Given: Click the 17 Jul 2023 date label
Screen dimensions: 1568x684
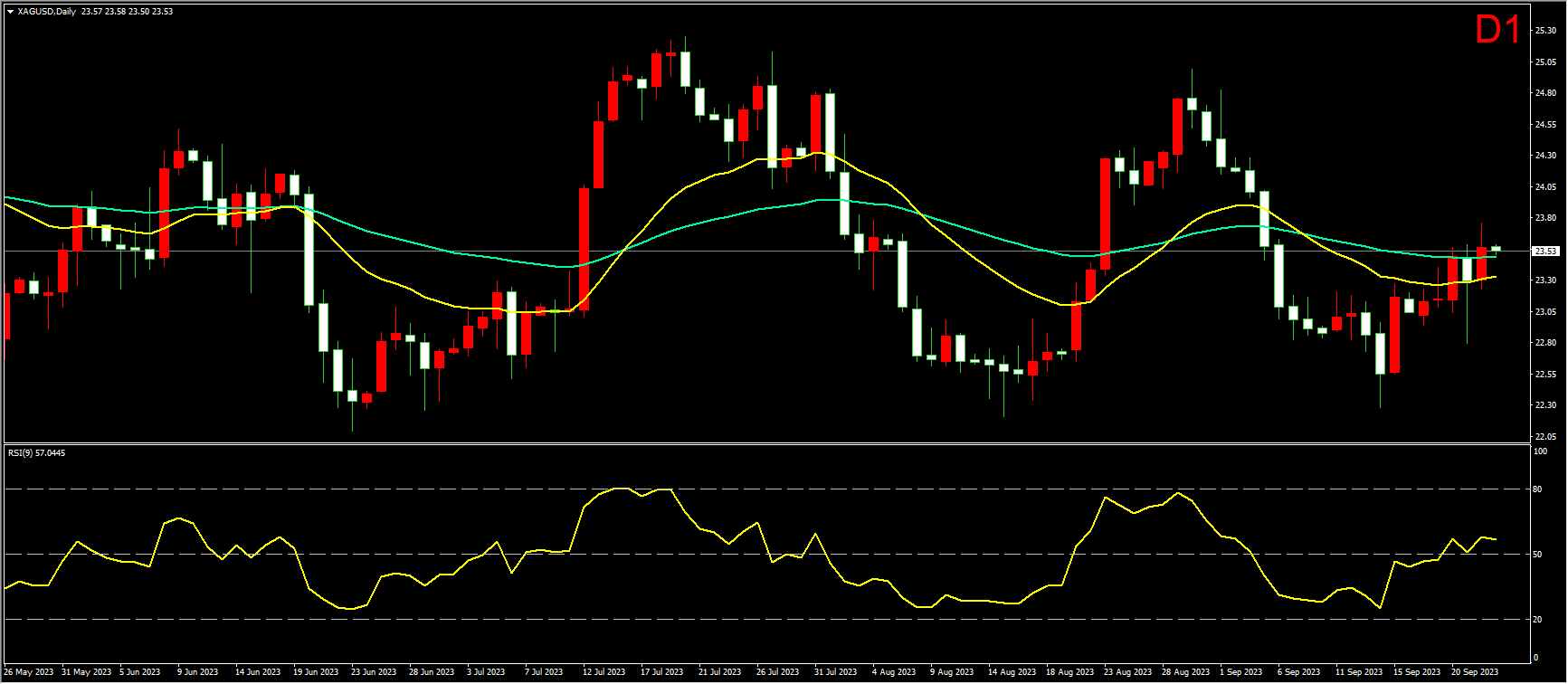Looking at the screenshot, I should pos(661,672).
